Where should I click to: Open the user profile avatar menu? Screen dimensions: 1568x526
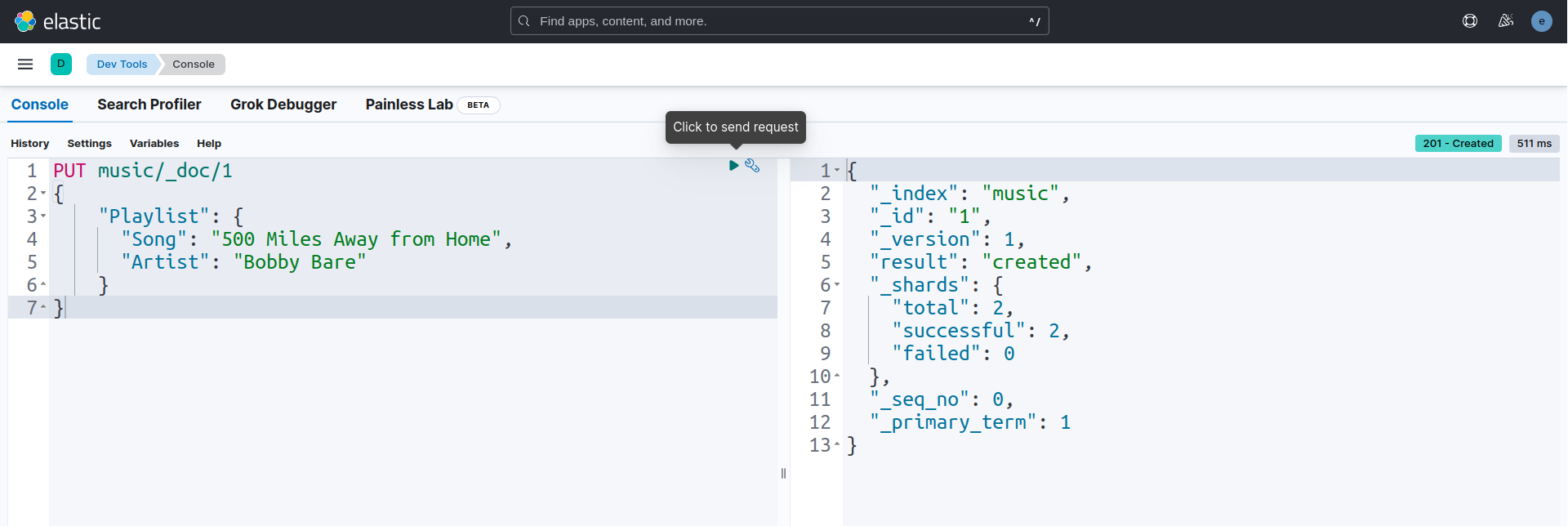click(1541, 21)
